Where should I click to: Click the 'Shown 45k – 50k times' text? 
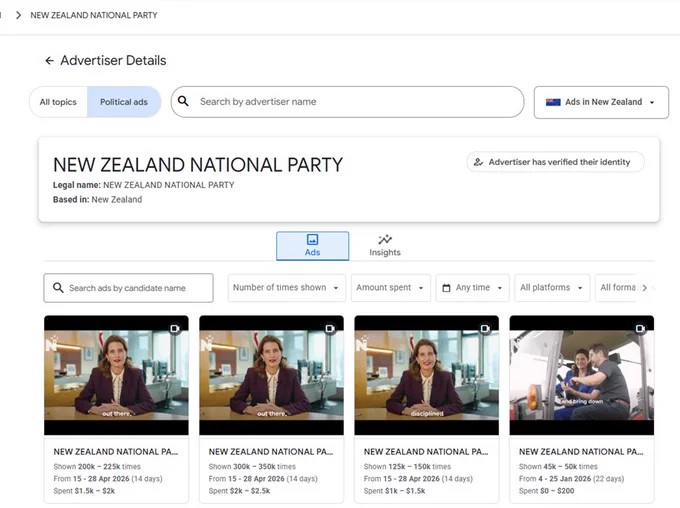pyautogui.click(x=558, y=467)
